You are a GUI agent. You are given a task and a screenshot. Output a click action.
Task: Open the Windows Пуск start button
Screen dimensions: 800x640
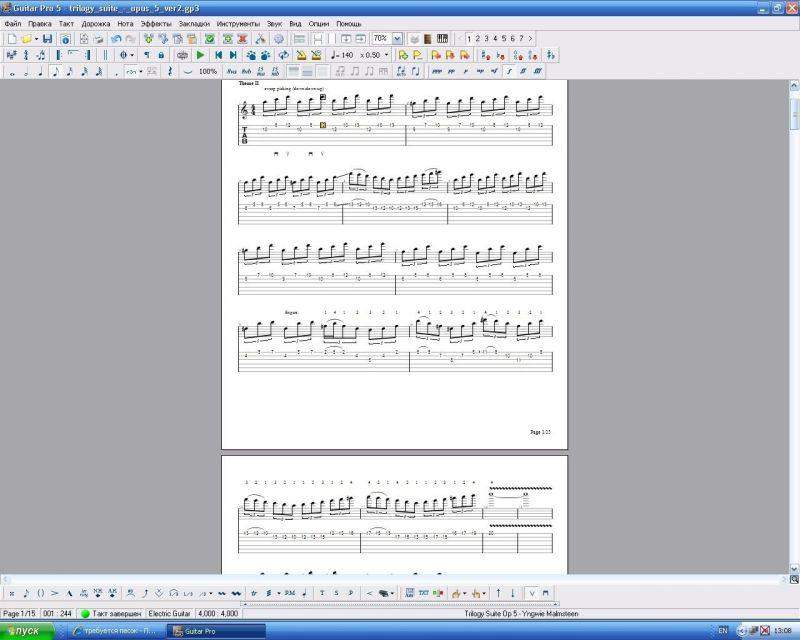click(x=26, y=632)
